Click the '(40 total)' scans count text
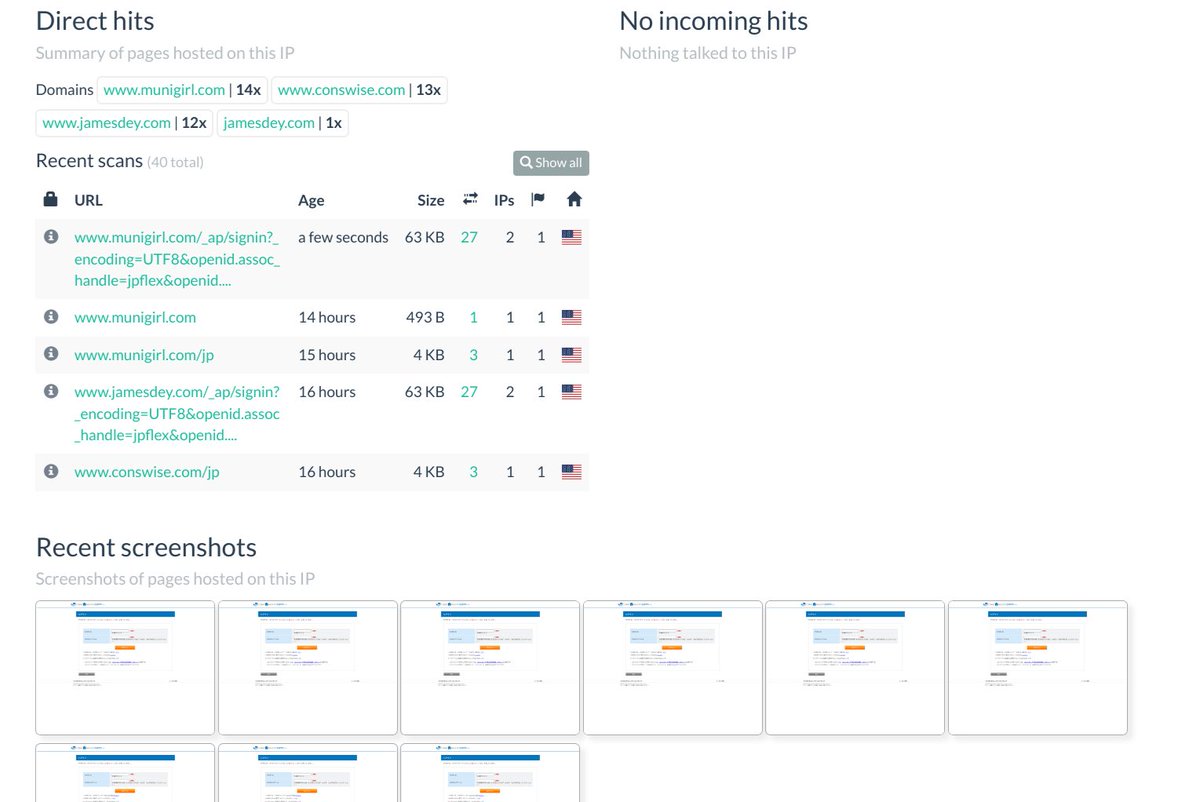The height and width of the screenshot is (802, 1200). coord(175,162)
